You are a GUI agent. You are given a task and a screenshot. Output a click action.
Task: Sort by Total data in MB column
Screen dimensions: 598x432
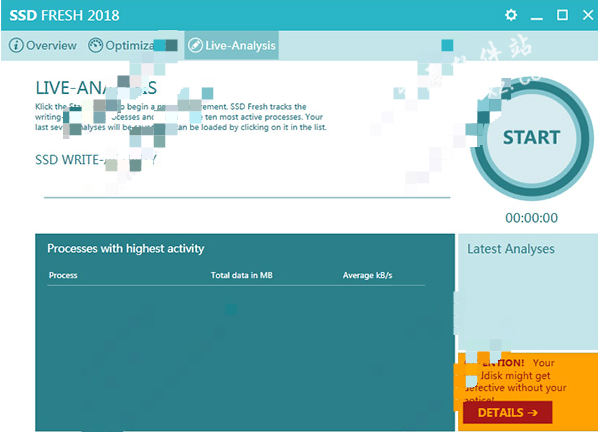[241, 275]
